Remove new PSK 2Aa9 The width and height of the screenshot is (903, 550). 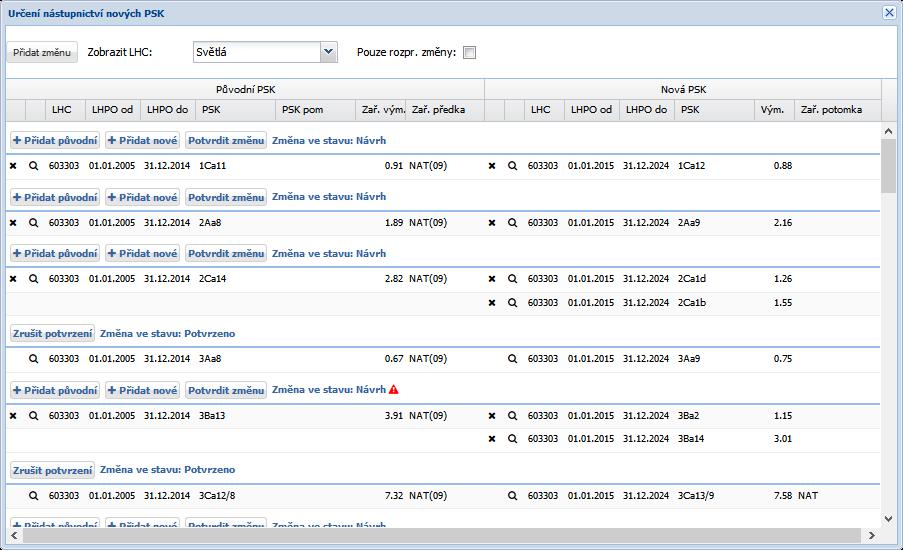492,223
